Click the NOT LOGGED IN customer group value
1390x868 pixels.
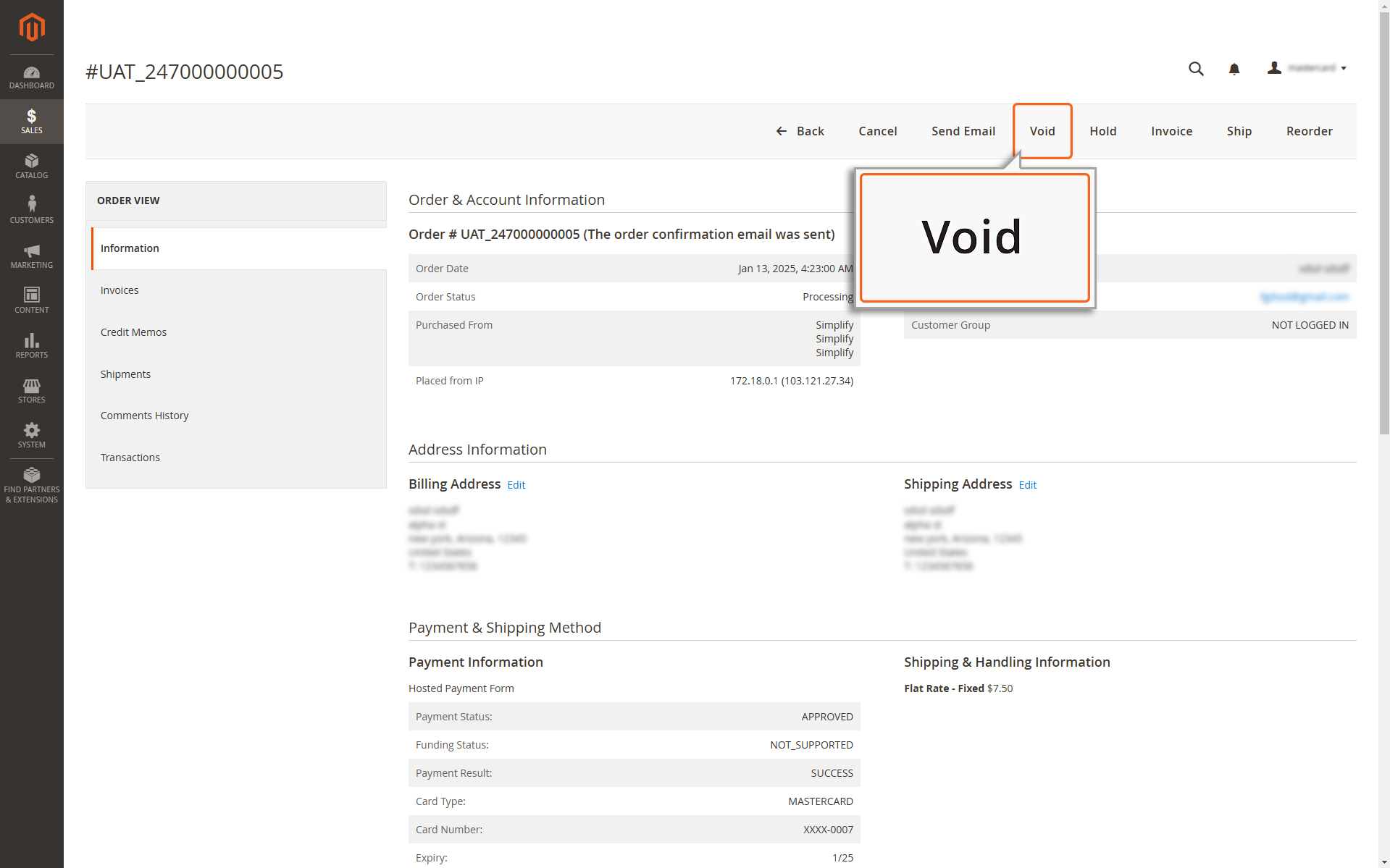click(1310, 325)
